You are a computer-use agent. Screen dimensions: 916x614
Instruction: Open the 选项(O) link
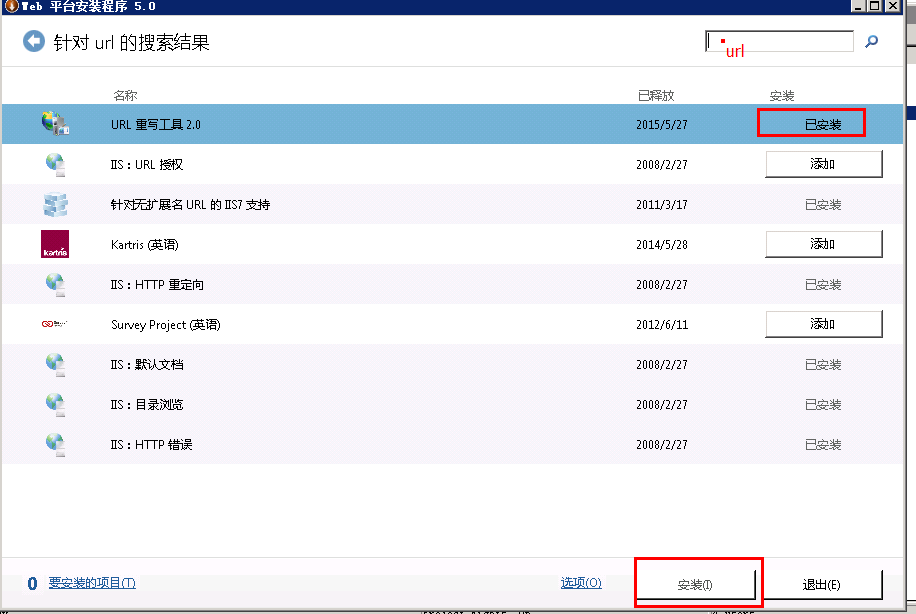coord(581,583)
